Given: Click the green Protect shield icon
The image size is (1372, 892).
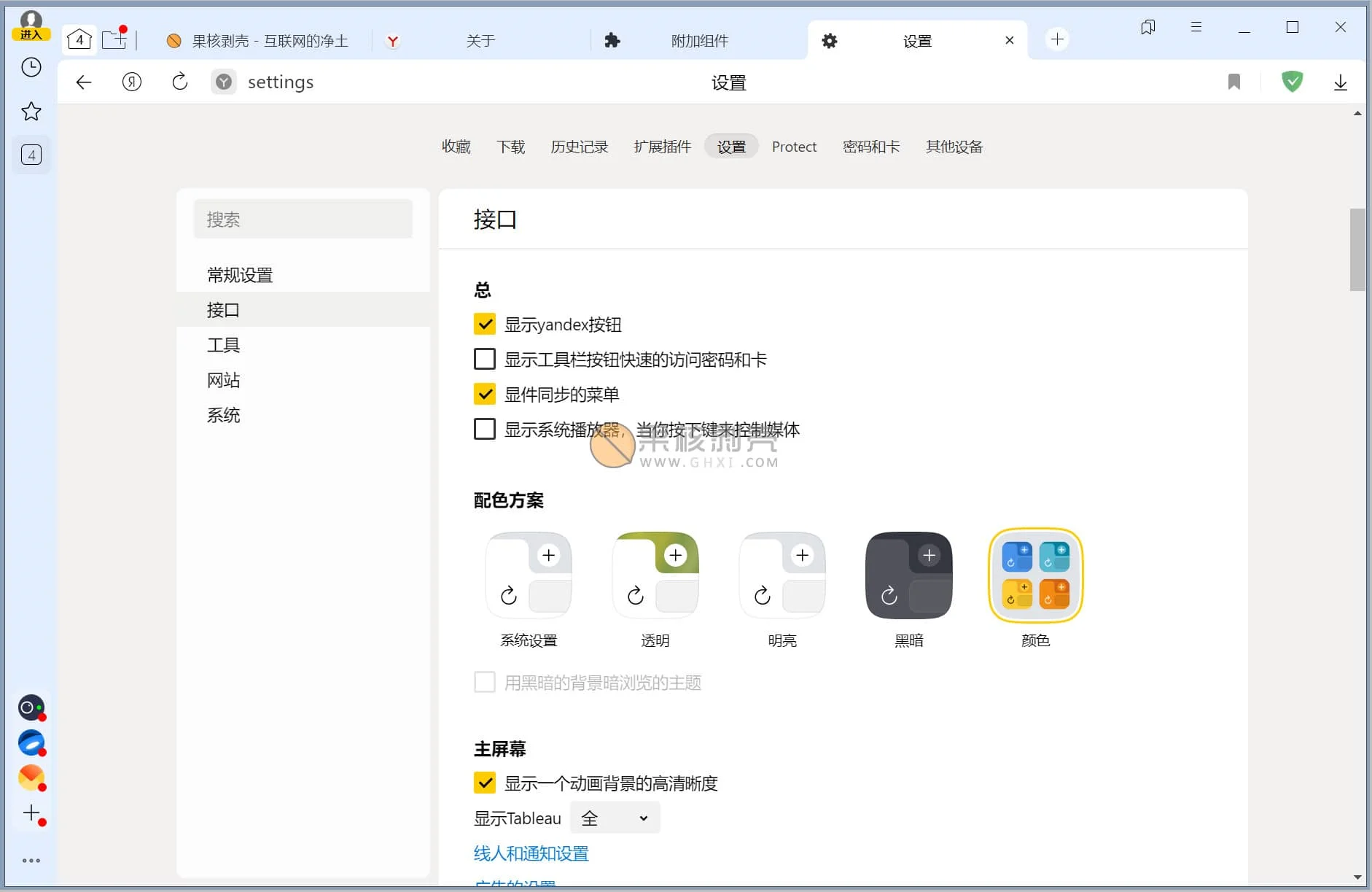Looking at the screenshot, I should point(1293,81).
